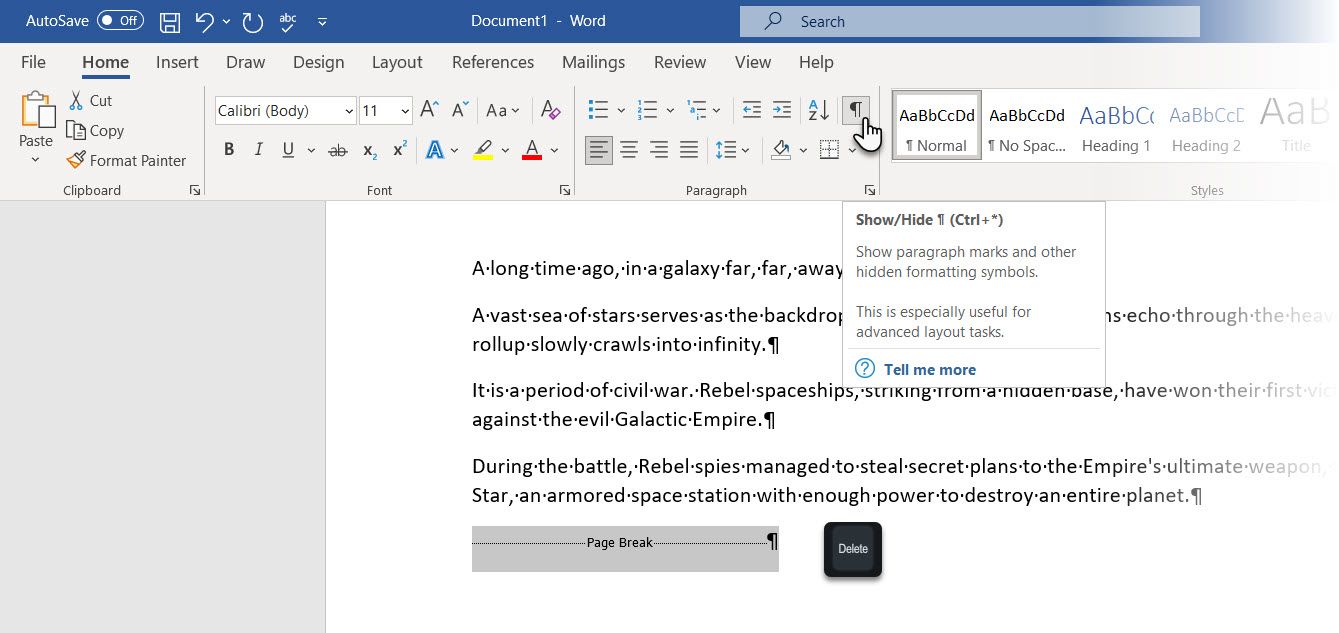Screen dimensions: 1339x633
Task: Switch to the Draw tab
Action: click(245, 62)
